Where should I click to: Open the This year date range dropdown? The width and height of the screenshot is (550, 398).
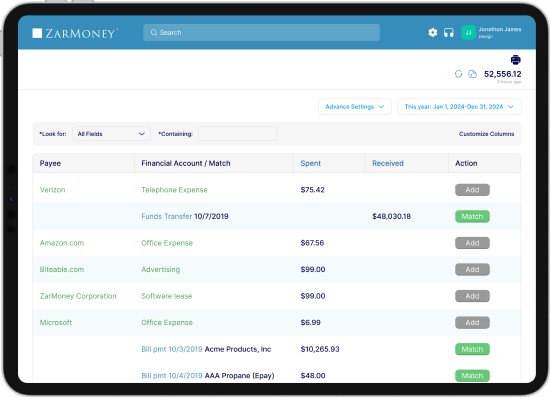coord(459,107)
